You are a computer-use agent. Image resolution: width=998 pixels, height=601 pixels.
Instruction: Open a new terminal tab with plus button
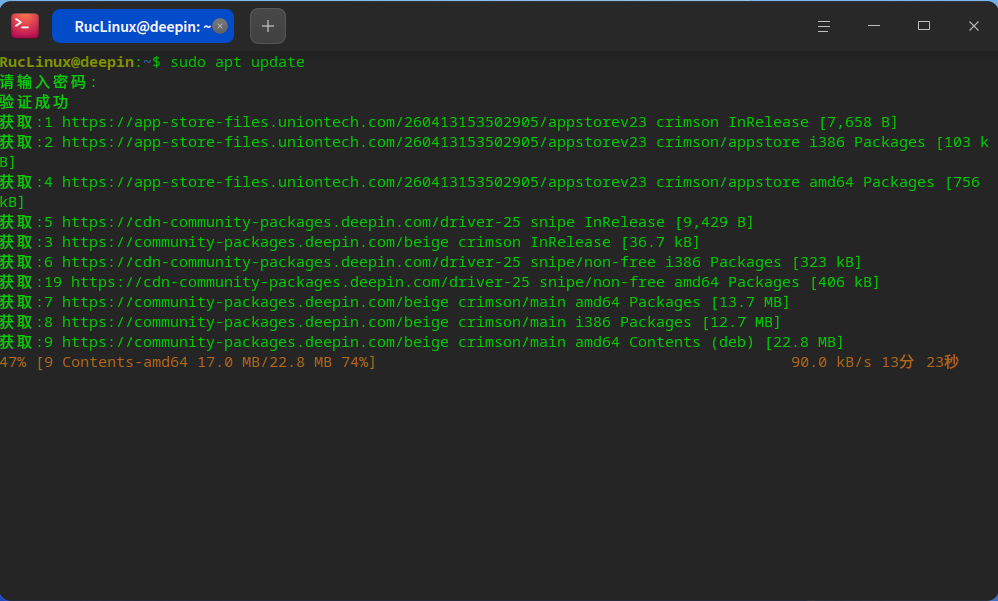267,26
